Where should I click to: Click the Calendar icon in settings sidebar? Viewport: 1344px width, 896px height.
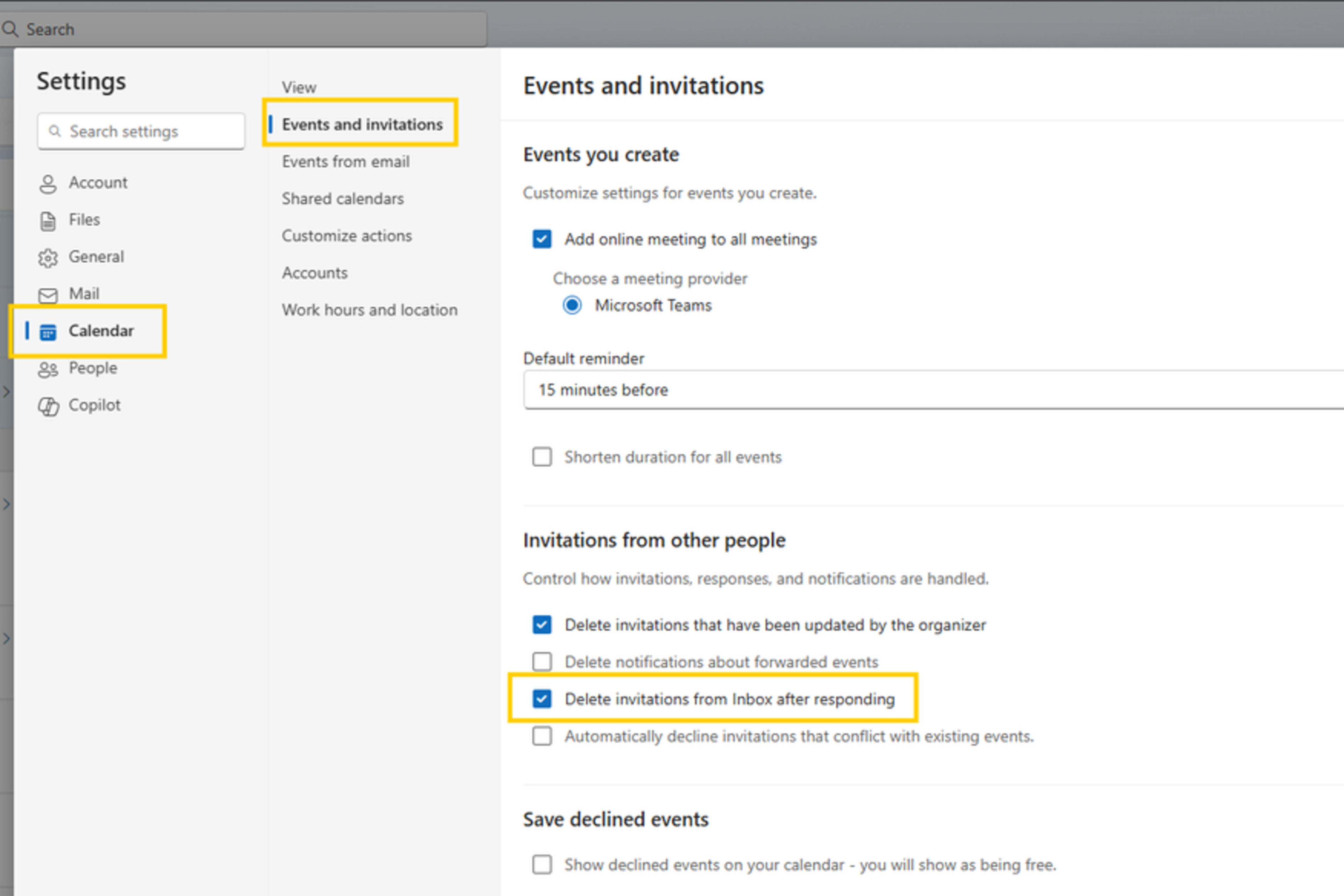pyautogui.click(x=48, y=332)
